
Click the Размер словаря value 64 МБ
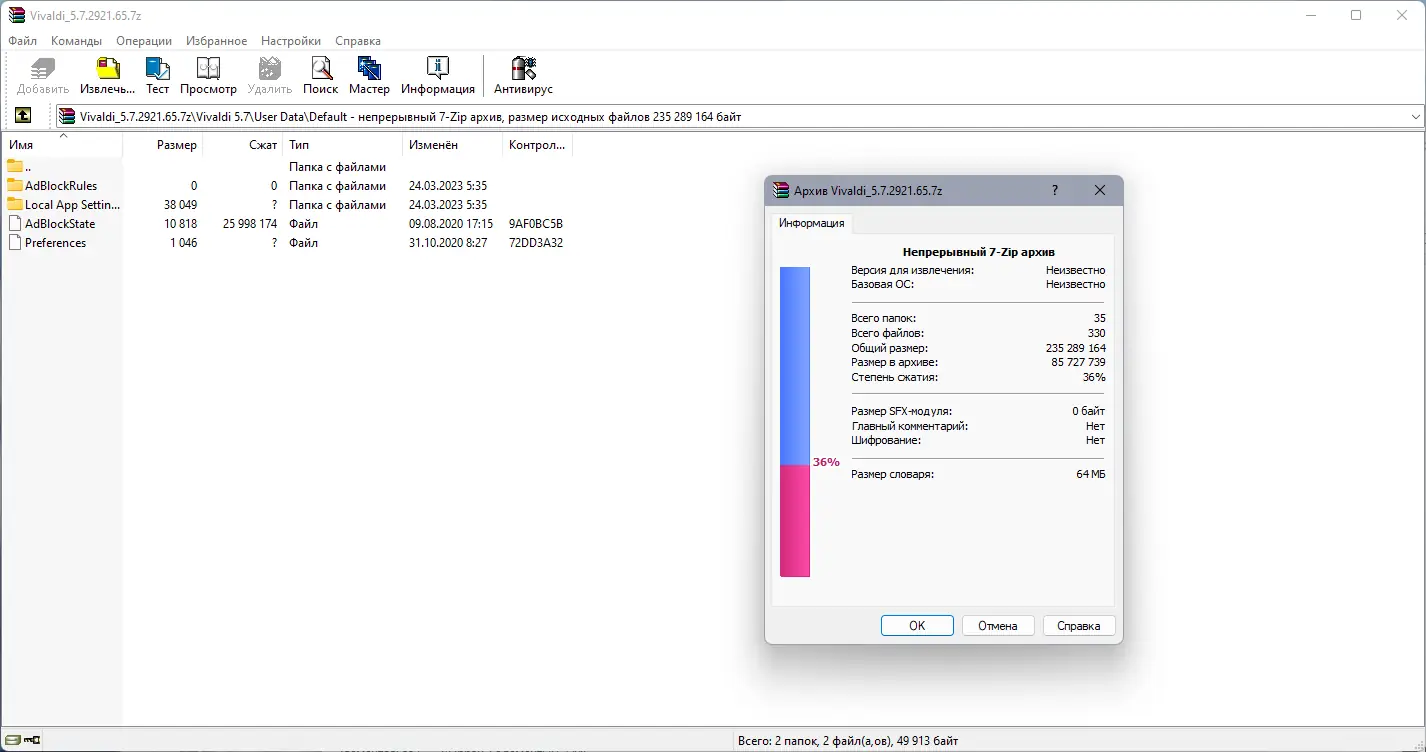tap(1091, 474)
